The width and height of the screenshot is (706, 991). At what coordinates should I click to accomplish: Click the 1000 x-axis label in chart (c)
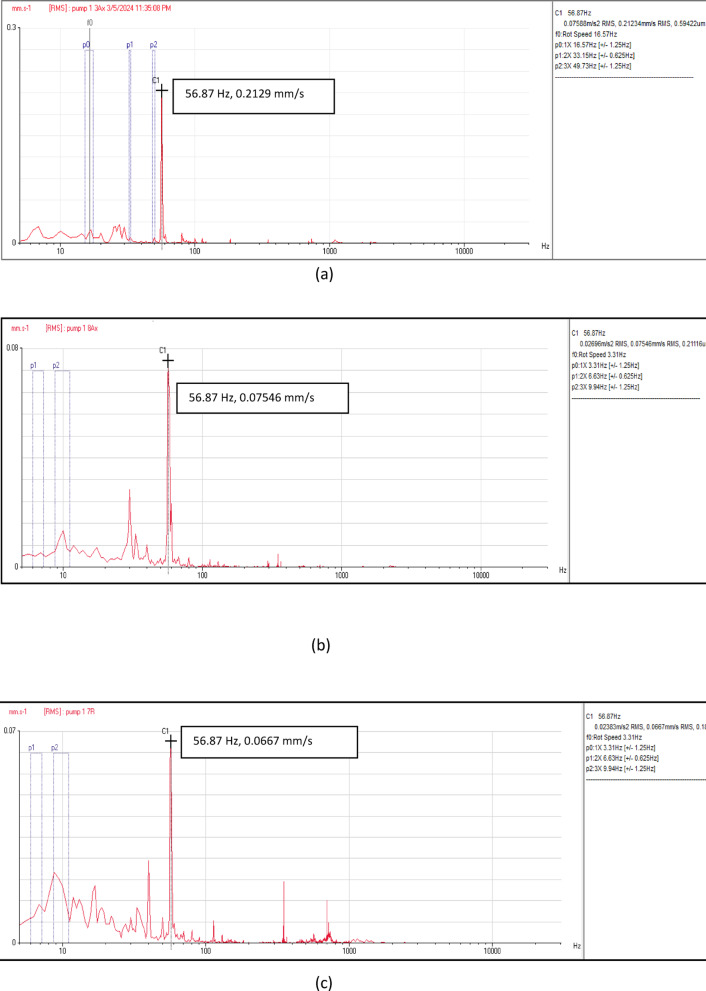pyautogui.click(x=349, y=951)
